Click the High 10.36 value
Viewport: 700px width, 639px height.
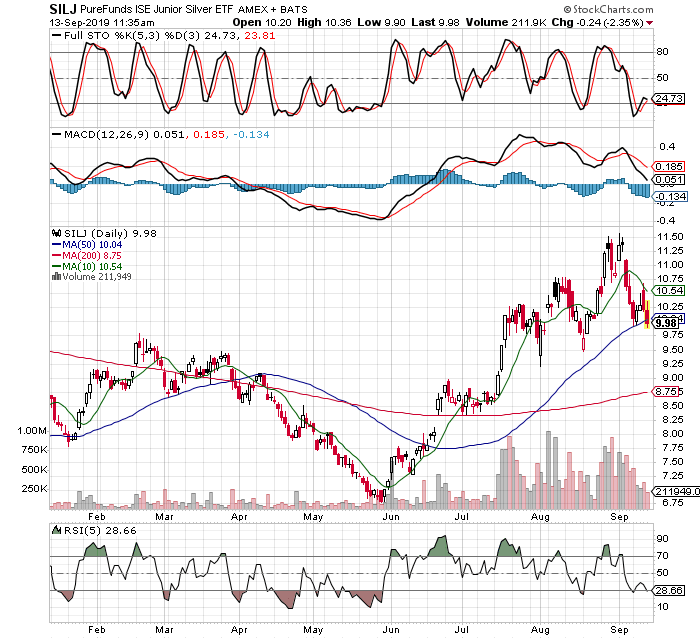(x=324, y=22)
